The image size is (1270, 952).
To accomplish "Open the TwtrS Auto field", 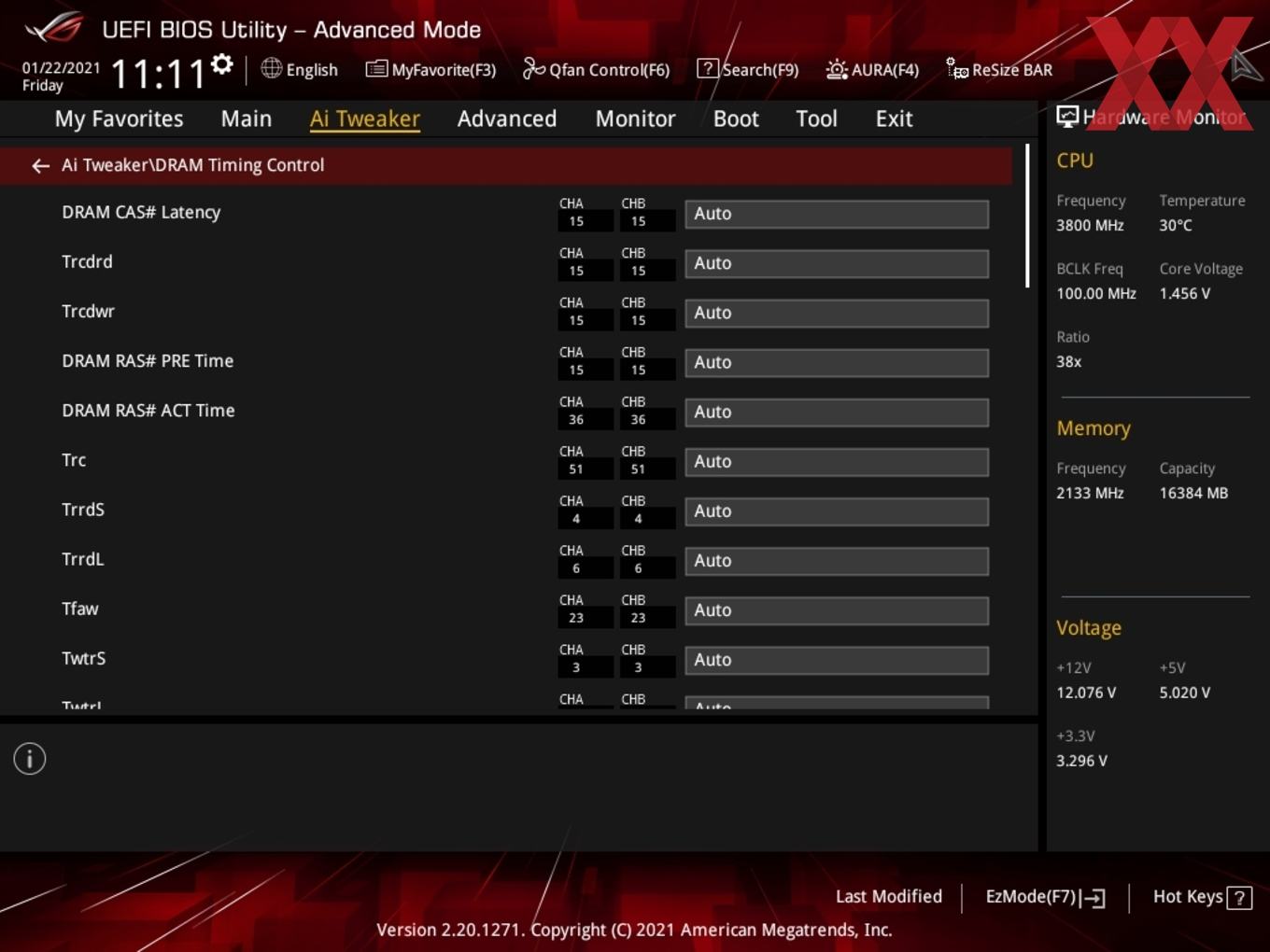I will point(837,659).
